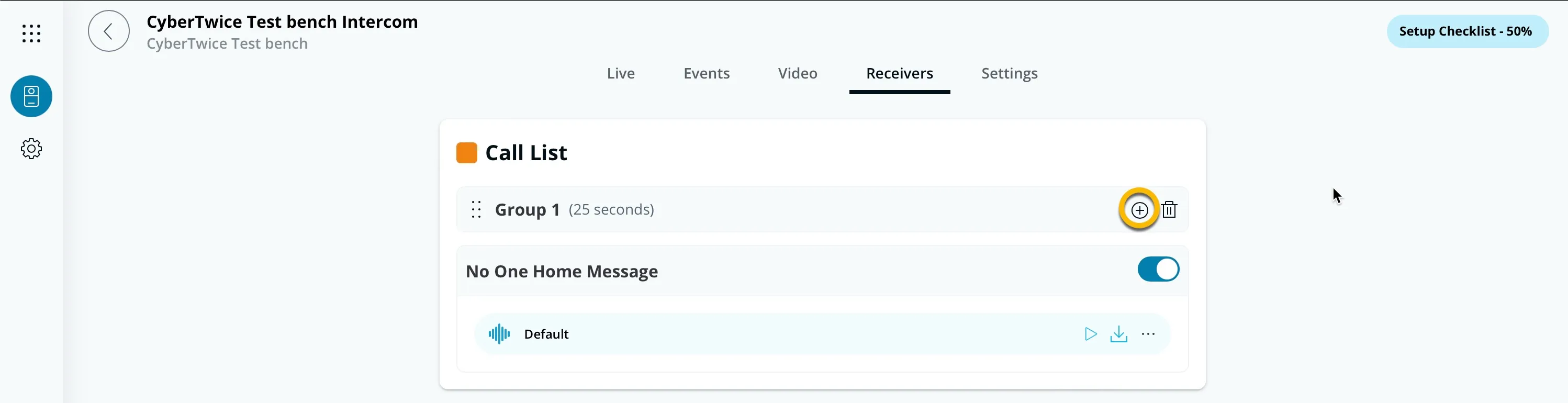Select the Group 1 row label

pyautogui.click(x=527, y=209)
